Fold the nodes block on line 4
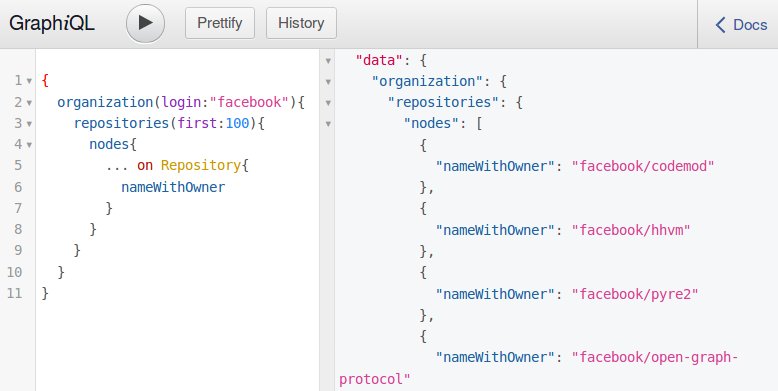Image resolution: width=778 pixels, height=391 pixels. (29, 145)
